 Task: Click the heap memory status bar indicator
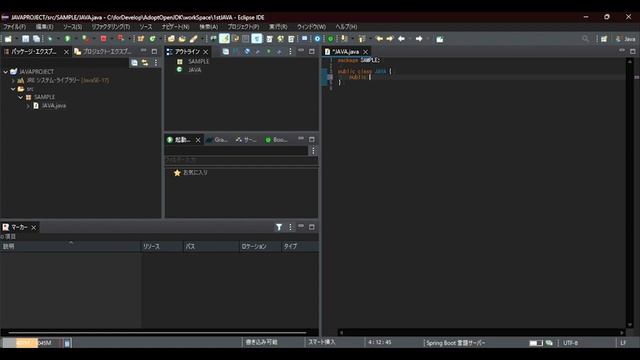(32, 343)
